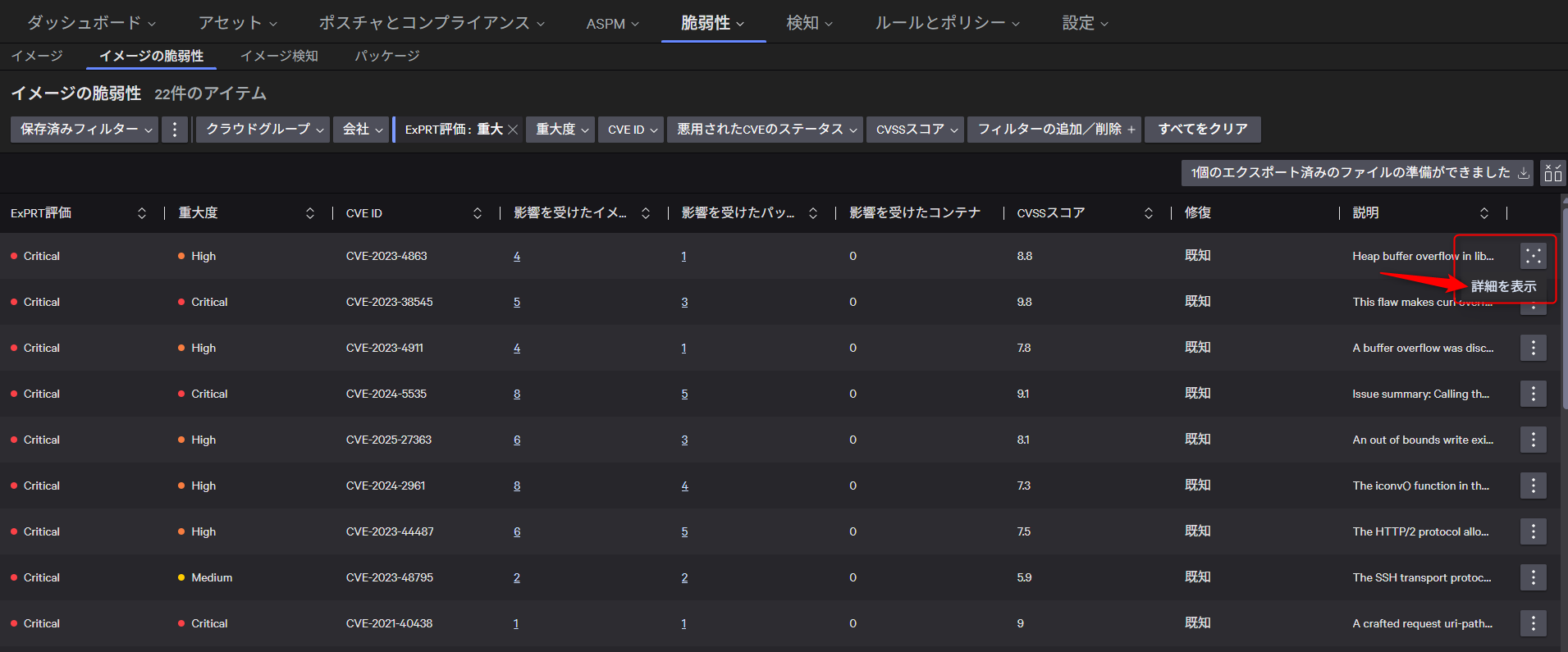1568x652 pixels.
Task: Sort by 重大度 column
Action: point(310,213)
